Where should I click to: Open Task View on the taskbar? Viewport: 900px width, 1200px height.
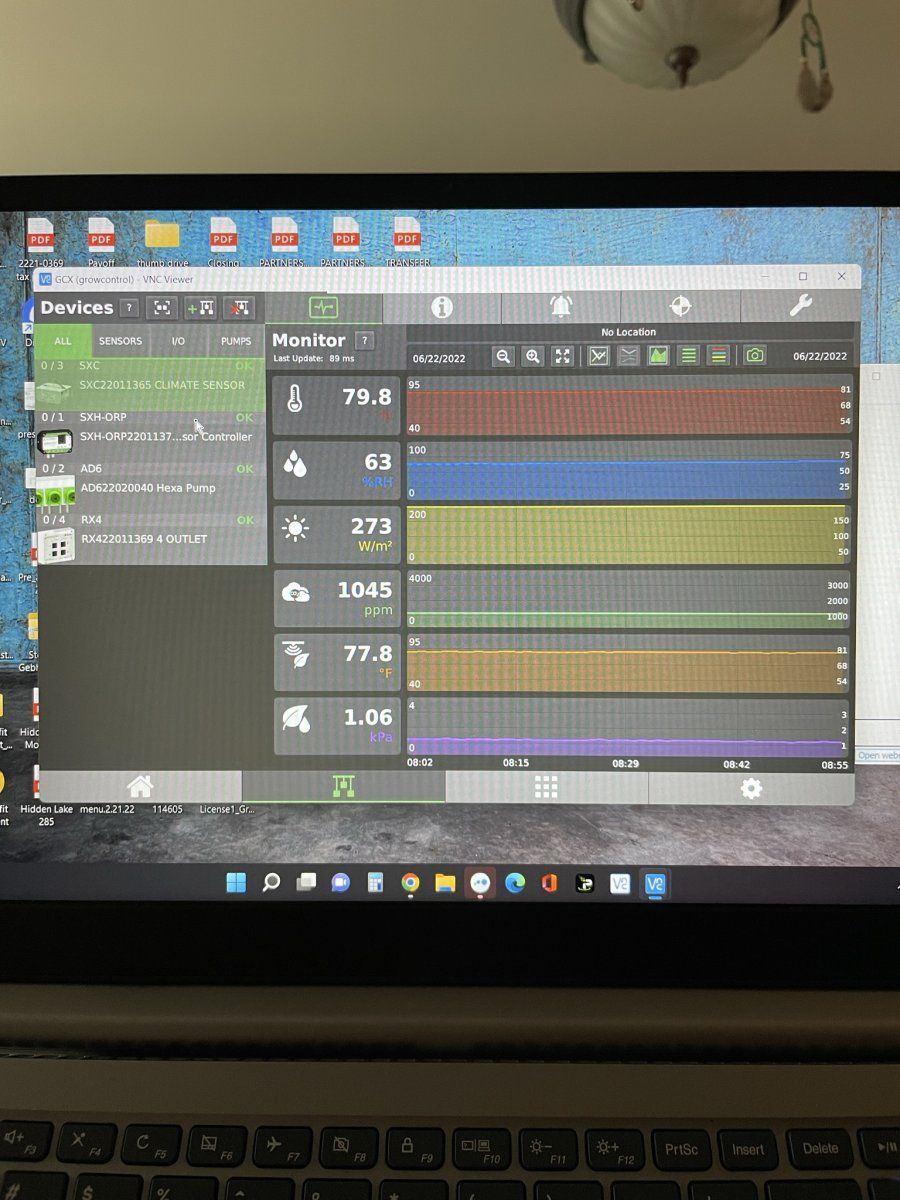(x=306, y=883)
